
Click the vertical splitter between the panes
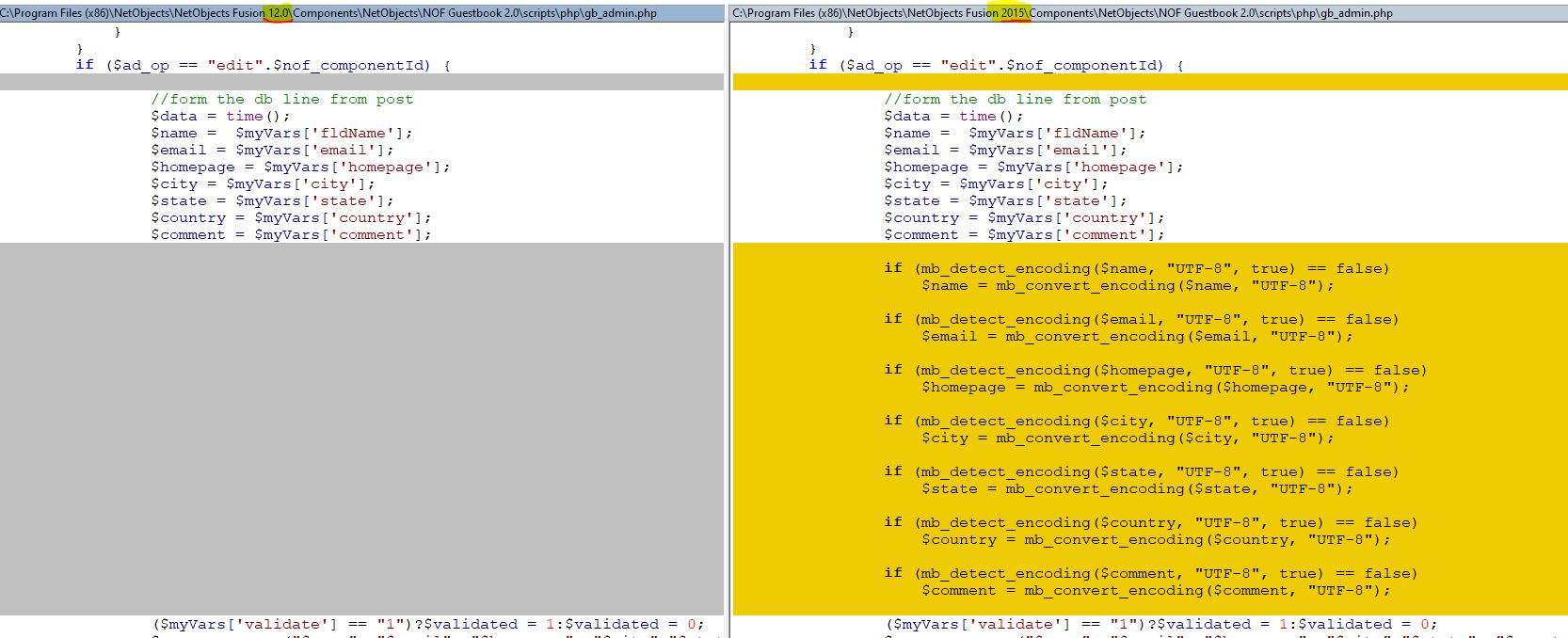(728, 320)
